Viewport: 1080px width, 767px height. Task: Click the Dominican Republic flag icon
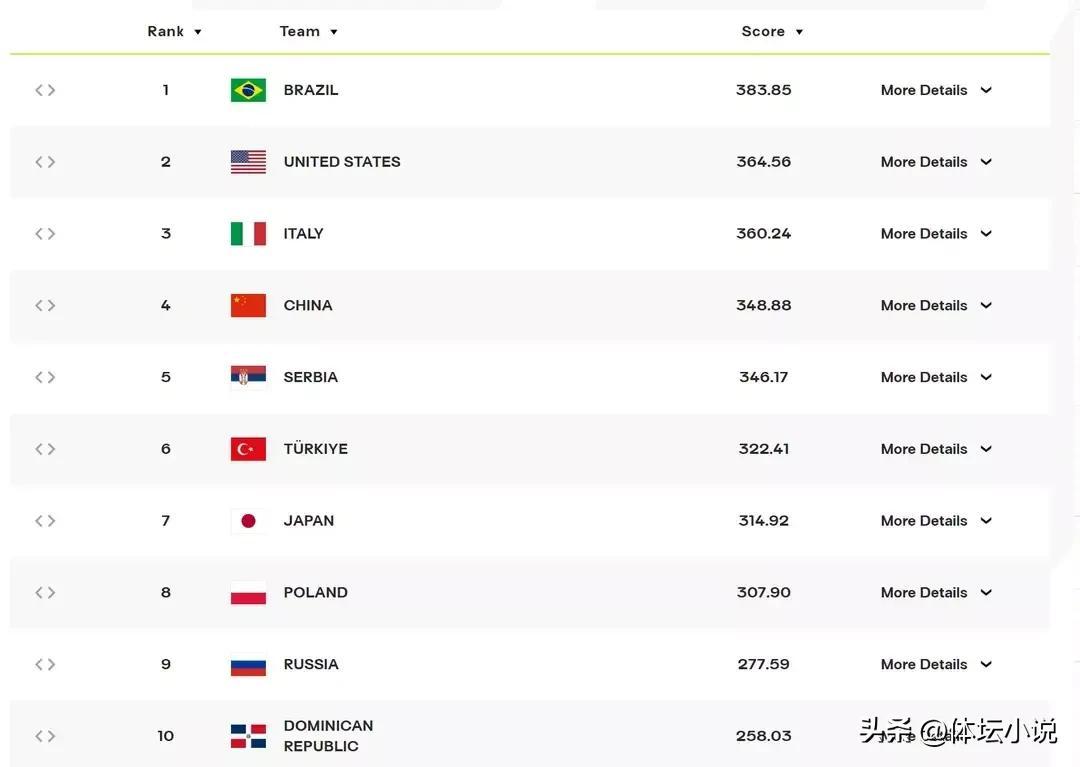click(248, 736)
